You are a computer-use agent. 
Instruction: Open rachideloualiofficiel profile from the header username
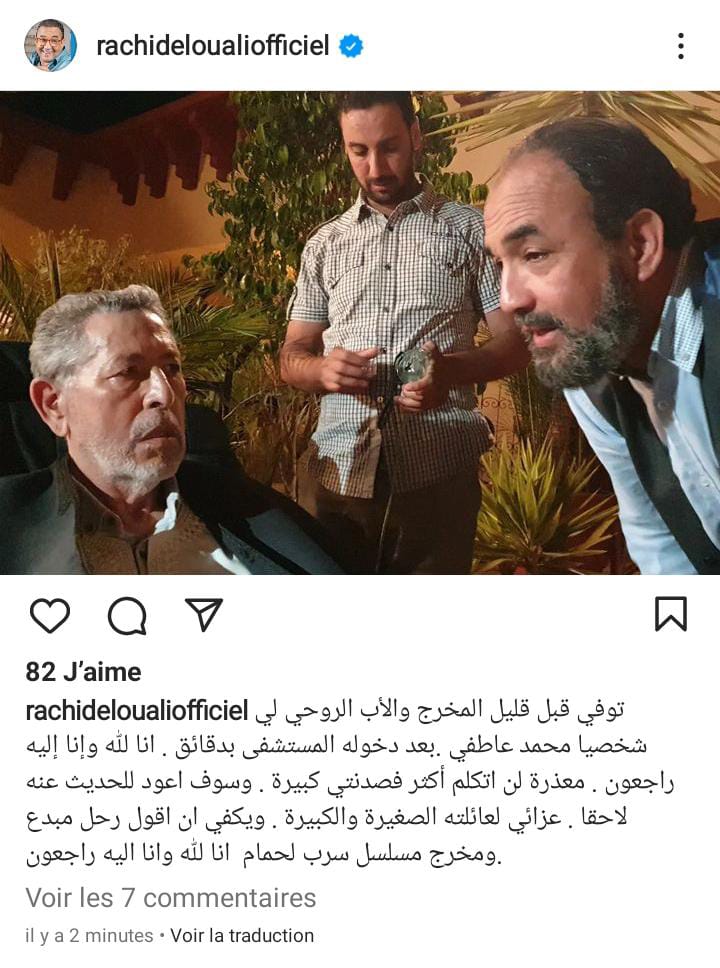(x=212, y=46)
